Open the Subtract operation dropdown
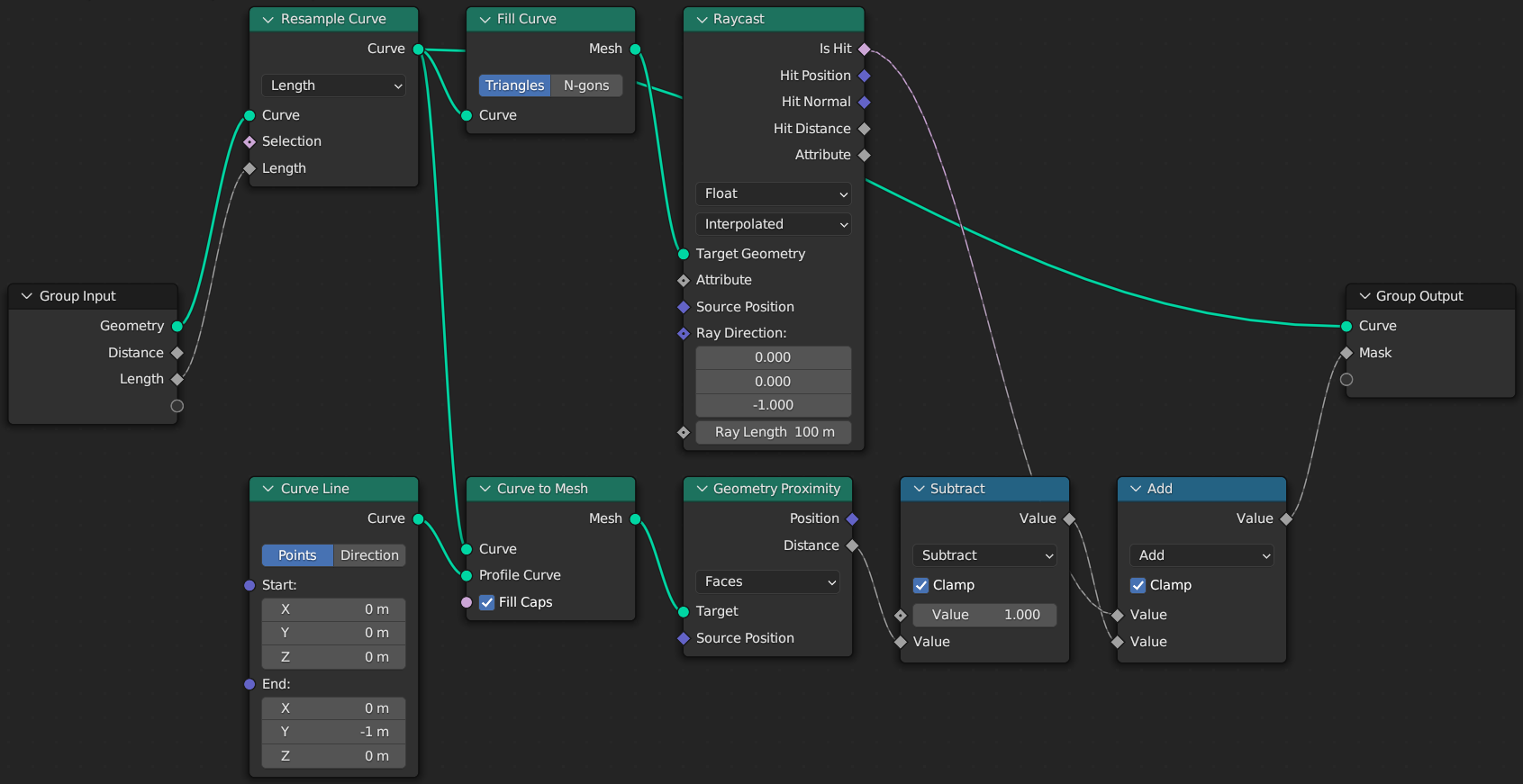The height and width of the screenshot is (784, 1523). [x=984, y=555]
